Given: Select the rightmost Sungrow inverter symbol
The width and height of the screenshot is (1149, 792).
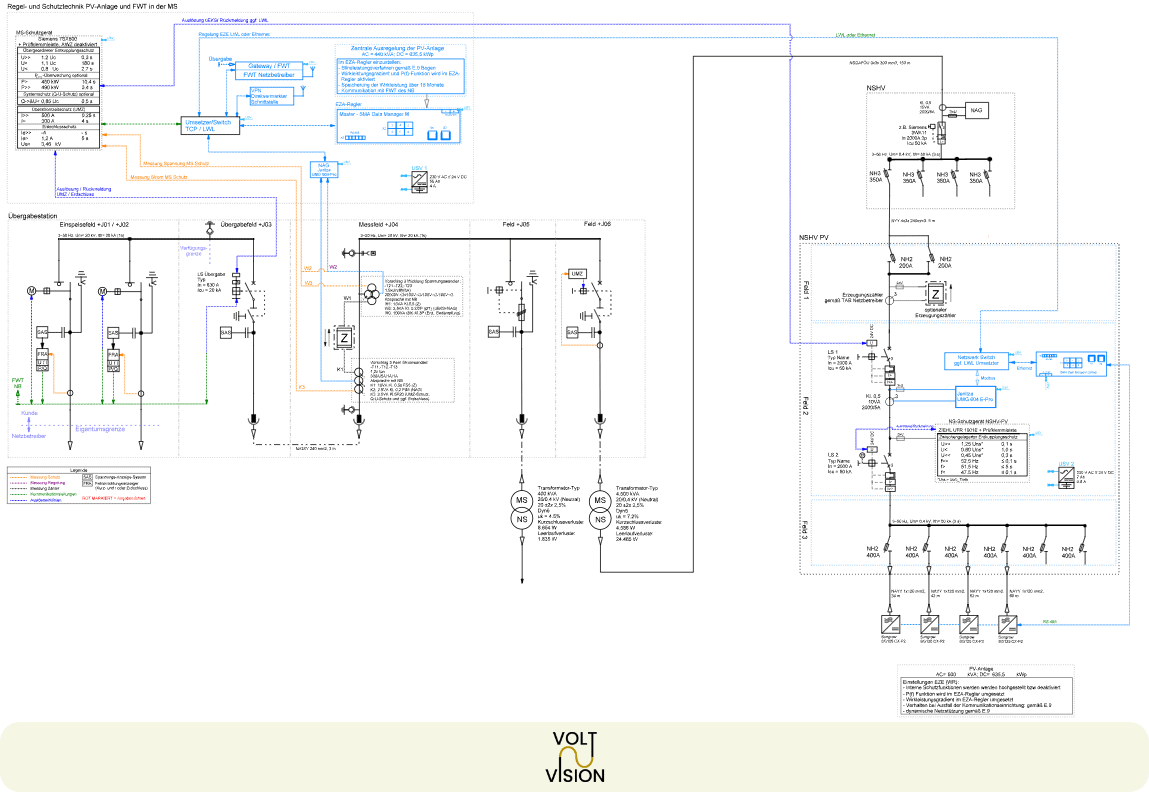Looking at the screenshot, I should point(1009,625).
